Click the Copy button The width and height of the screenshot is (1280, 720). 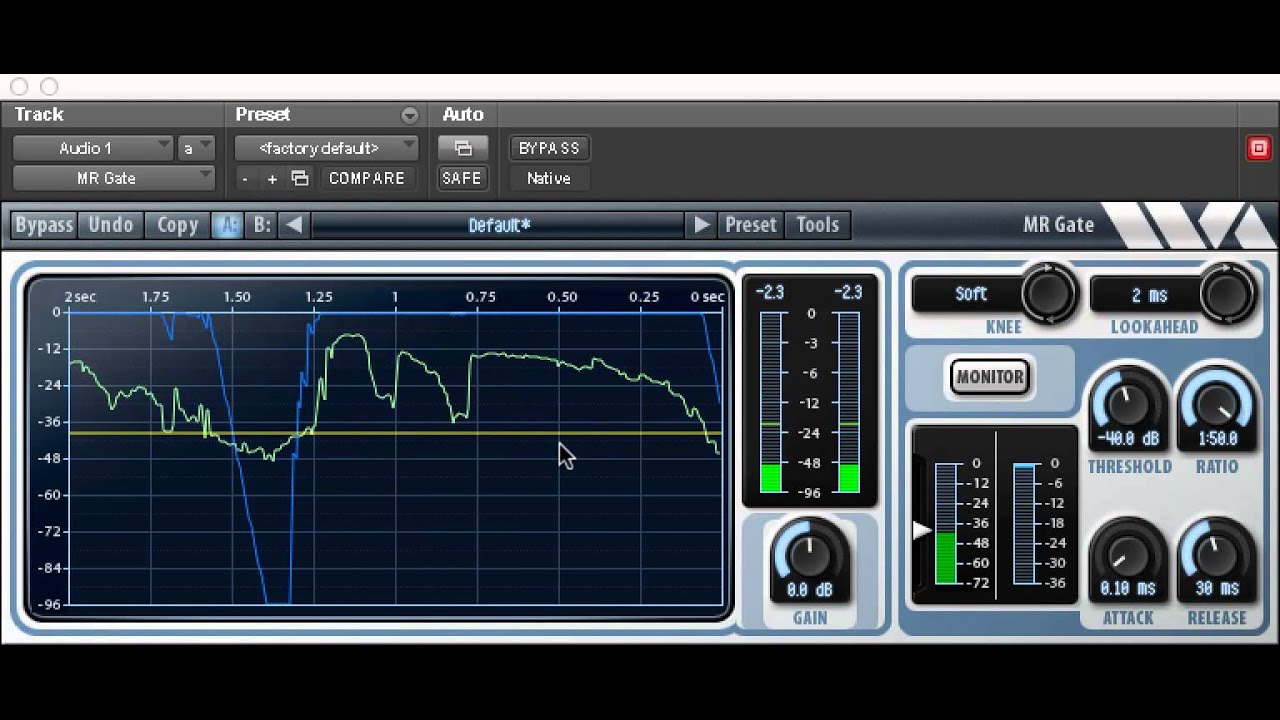177,225
